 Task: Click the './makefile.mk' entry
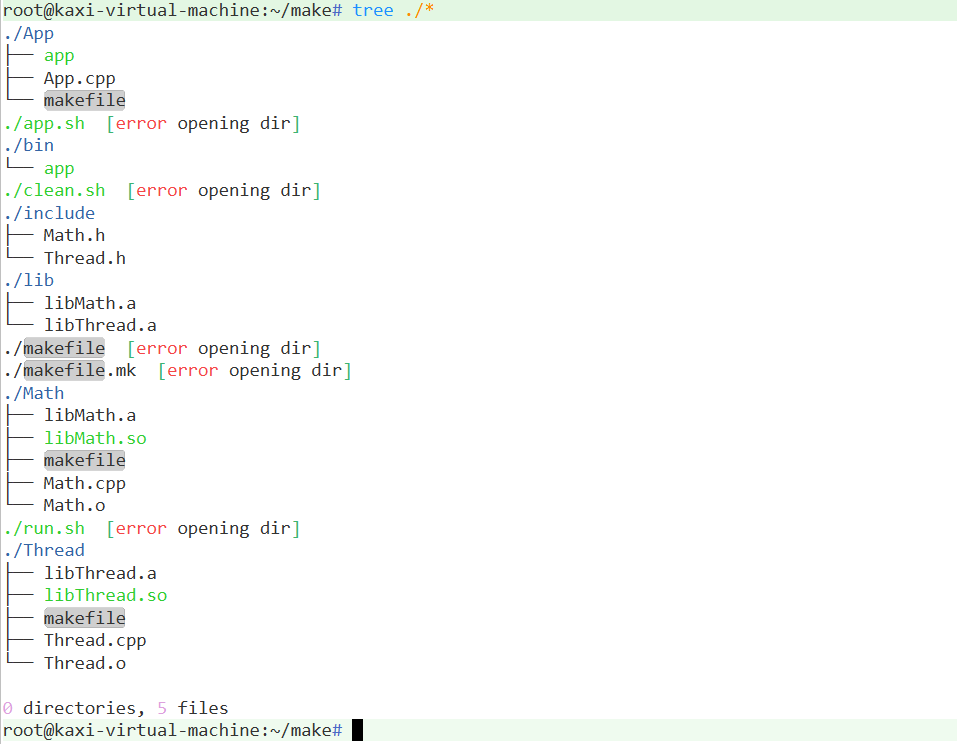70,370
